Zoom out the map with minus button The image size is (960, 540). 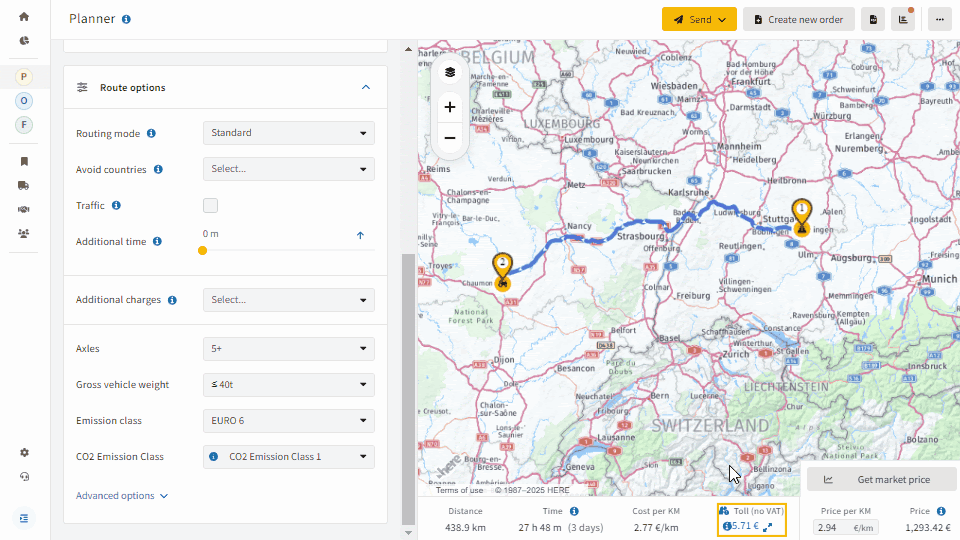pos(450,138)
